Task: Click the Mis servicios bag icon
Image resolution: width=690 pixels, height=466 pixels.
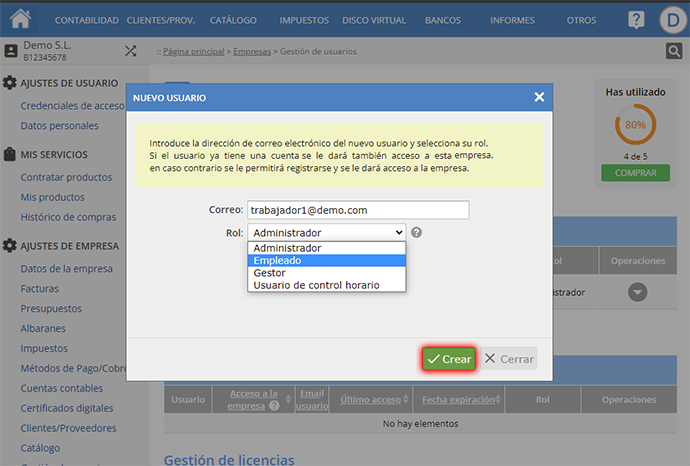Action: click(10, 154)
